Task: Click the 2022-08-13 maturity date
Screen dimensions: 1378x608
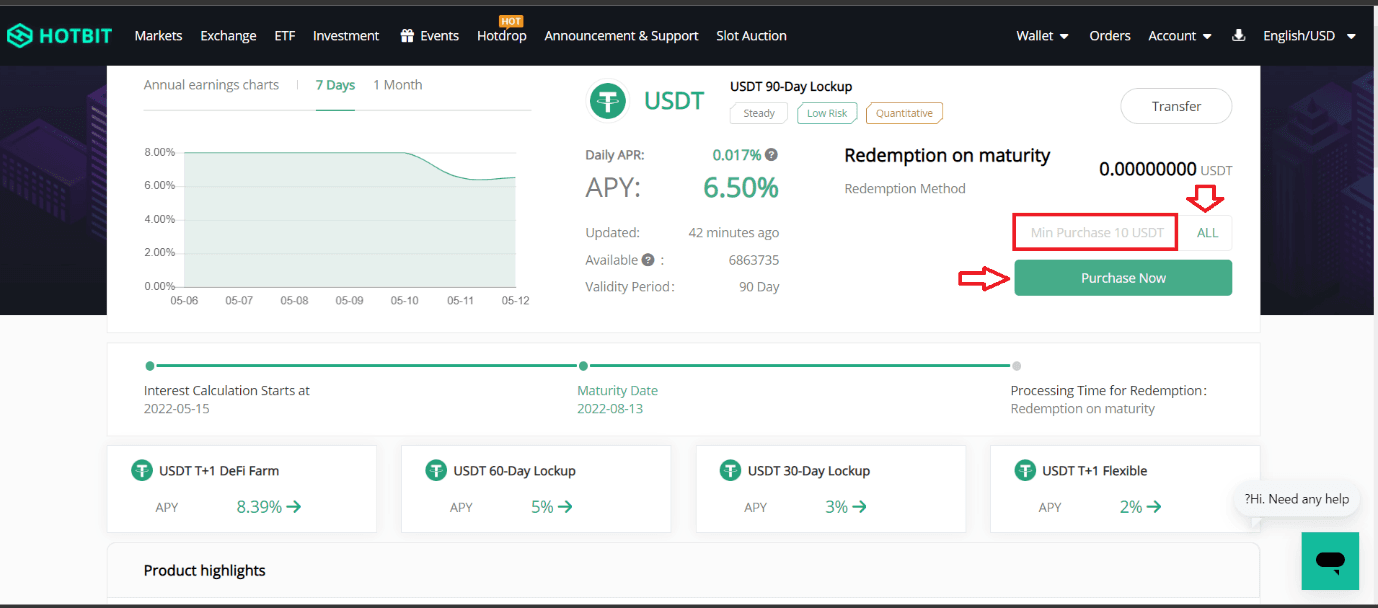Action: click(x=610, y=409)
